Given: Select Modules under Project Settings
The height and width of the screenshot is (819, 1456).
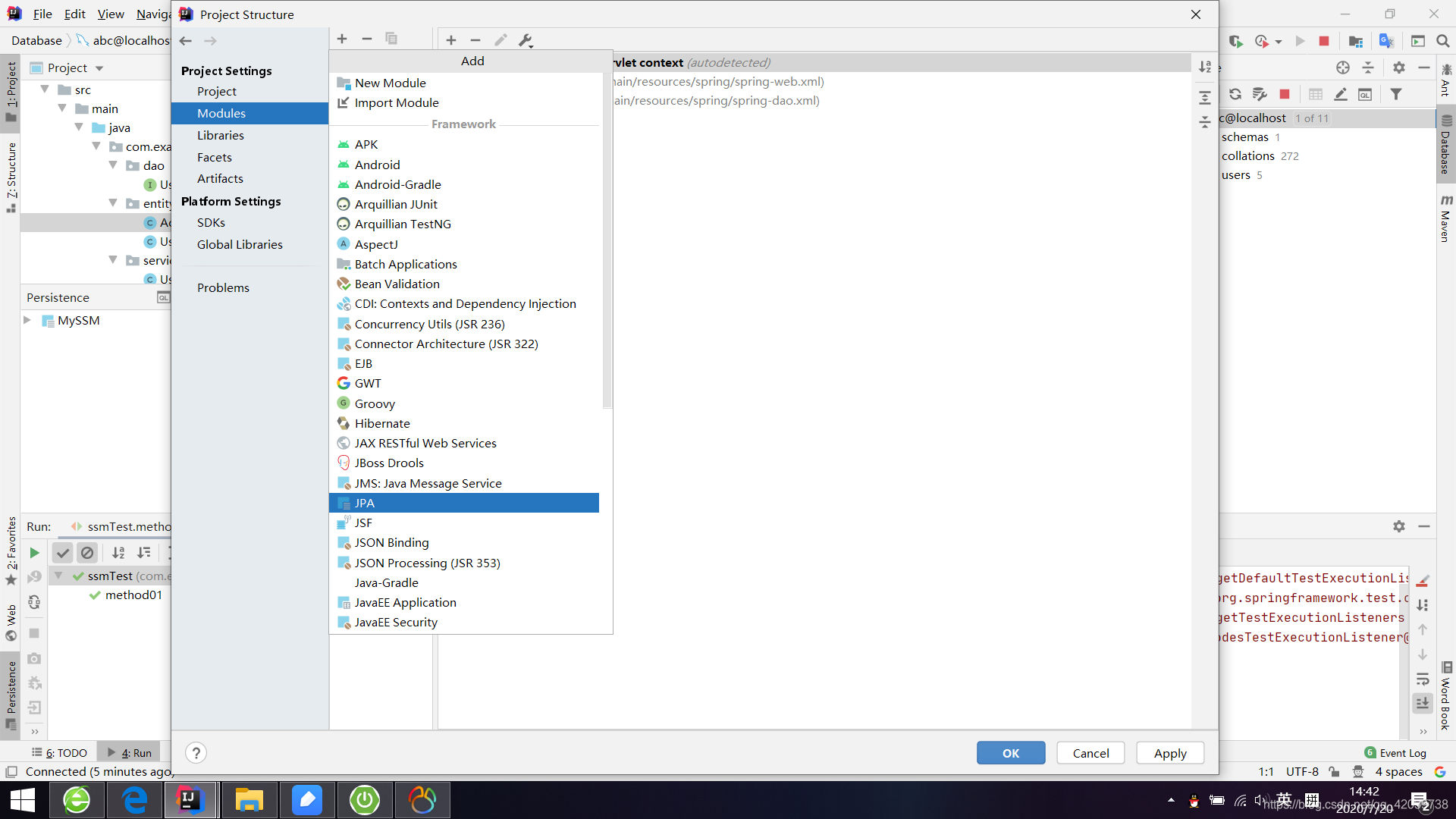Looking at the screenshot, I should pyautogui.click(x=221, y=113).
